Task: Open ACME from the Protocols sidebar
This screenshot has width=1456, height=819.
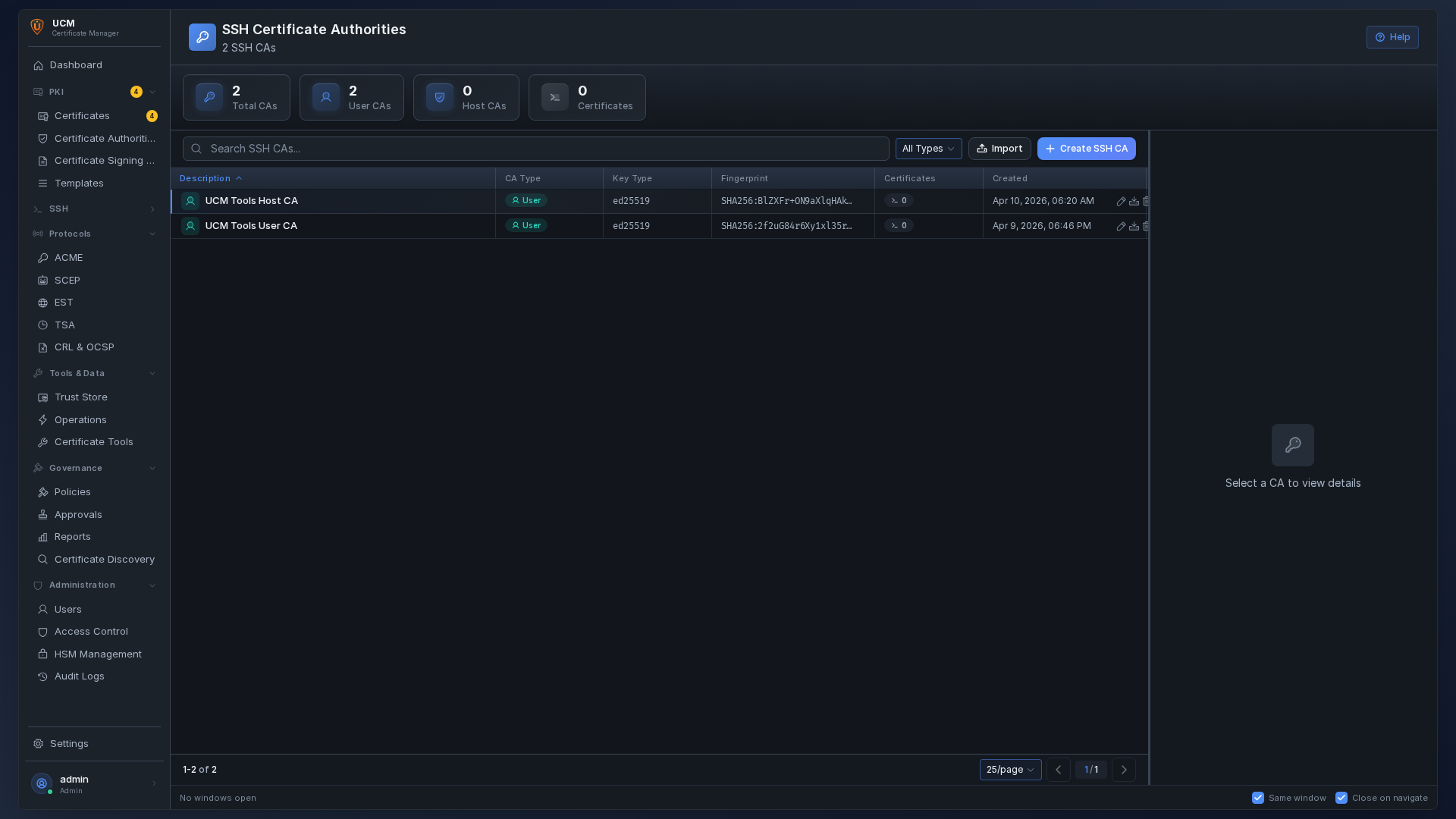Action: click(x=68, y=257)
